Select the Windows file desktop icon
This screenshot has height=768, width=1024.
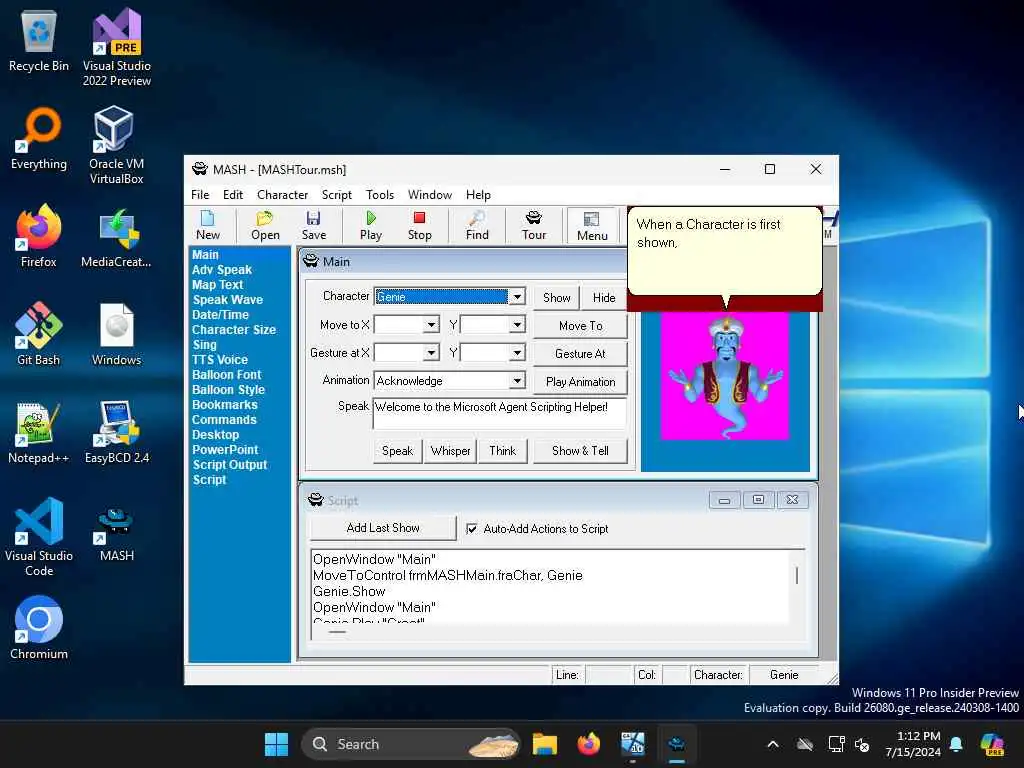pyautogui.click(x=116, y=334)
